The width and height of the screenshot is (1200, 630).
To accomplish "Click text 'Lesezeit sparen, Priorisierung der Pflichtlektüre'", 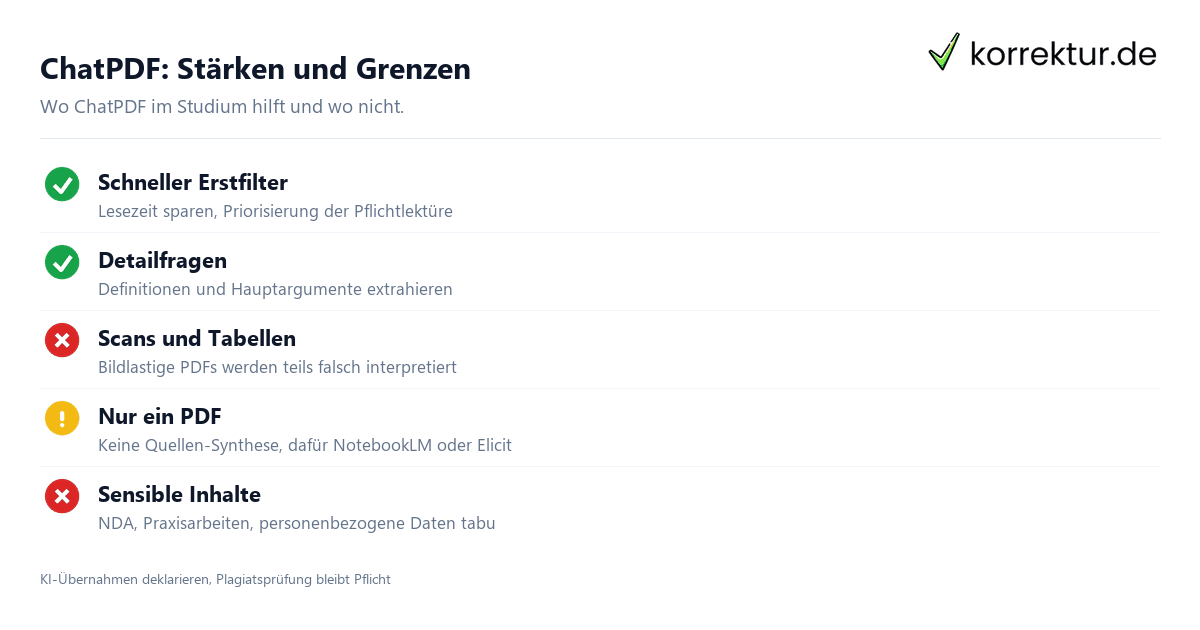I will (x=275, y=211).
